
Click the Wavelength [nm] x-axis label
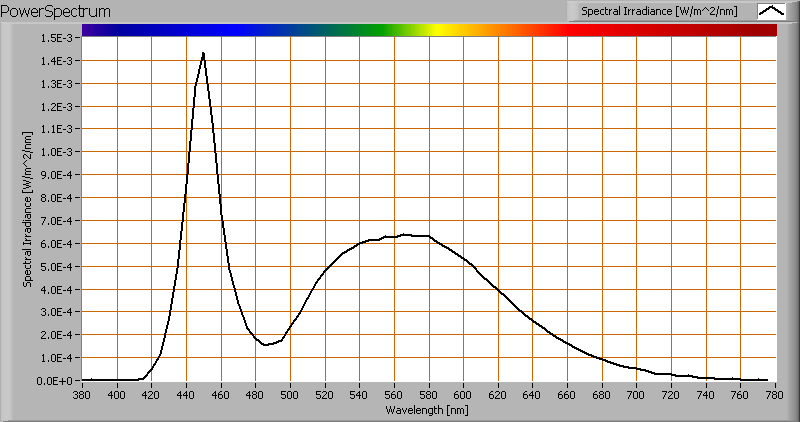click(x=428, y=410)
